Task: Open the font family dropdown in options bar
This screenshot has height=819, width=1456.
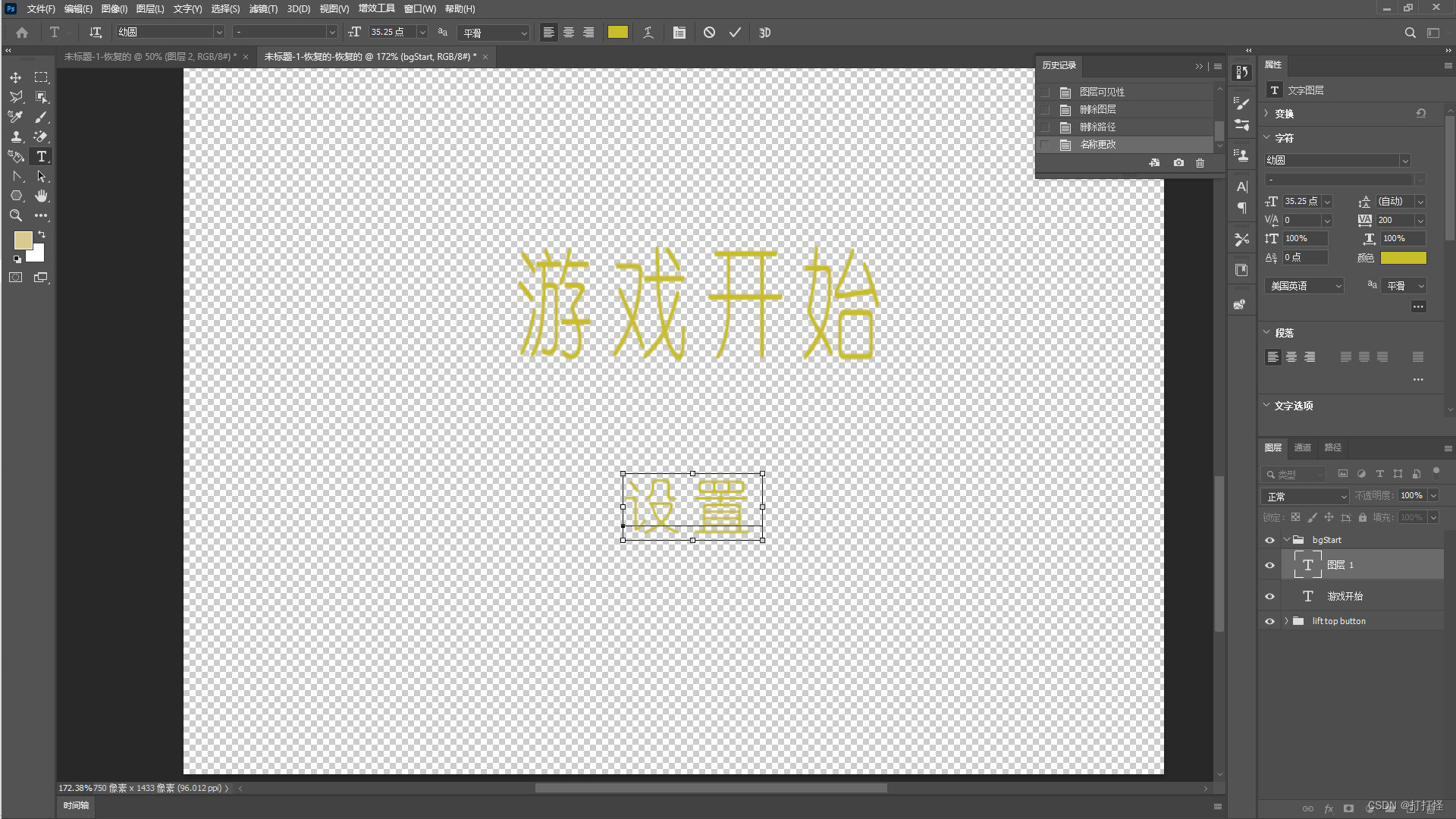Action: tap(218, 33)
